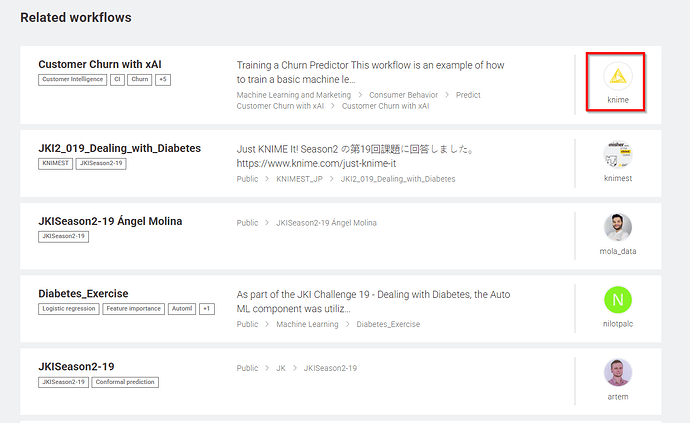Open JKISeason2-19 Ángel Molina workflow
Viewport: 690px width, 423px height.
click(x=110, y=221)
